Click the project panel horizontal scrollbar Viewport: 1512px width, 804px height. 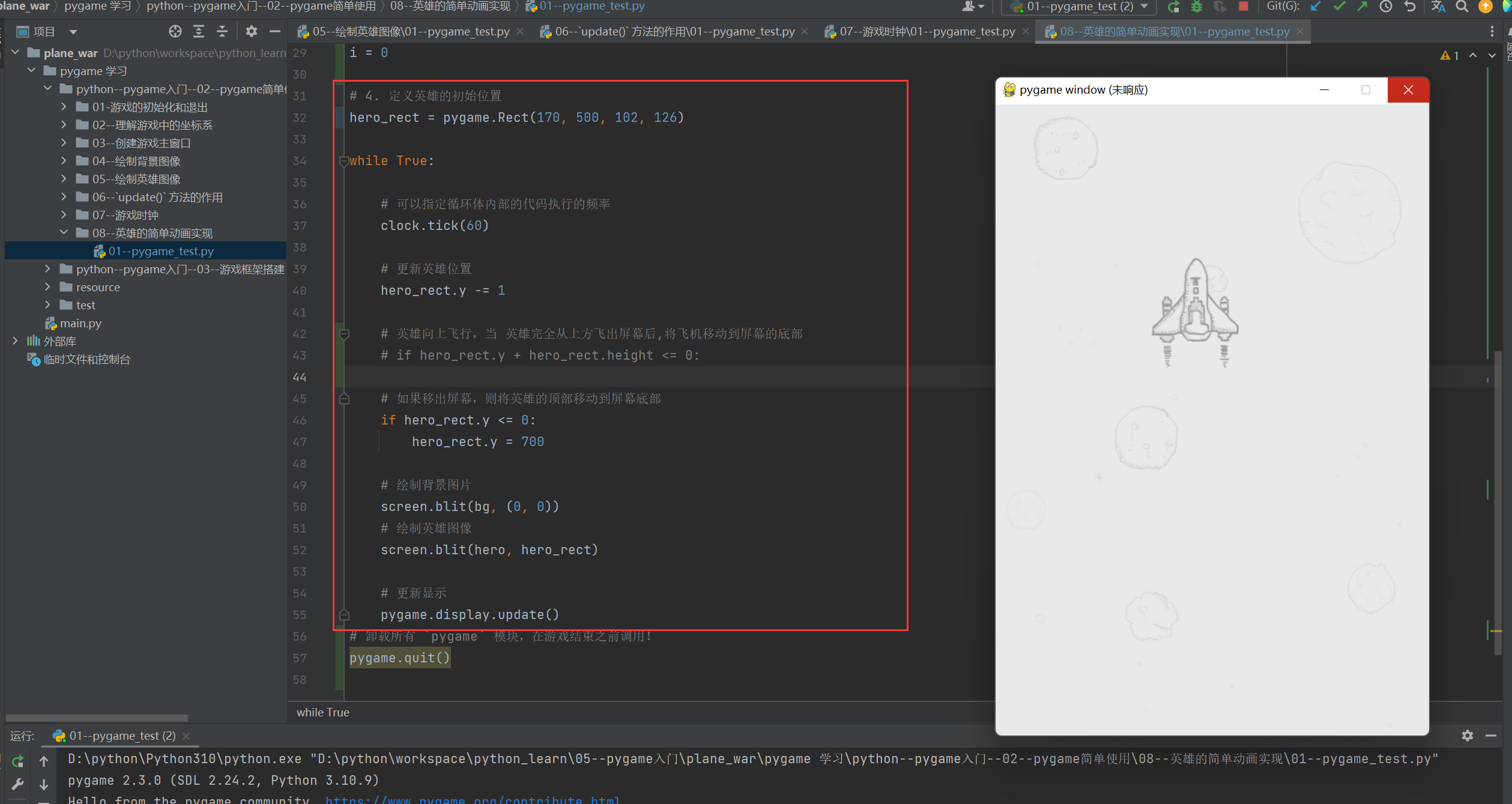[97, 718]
